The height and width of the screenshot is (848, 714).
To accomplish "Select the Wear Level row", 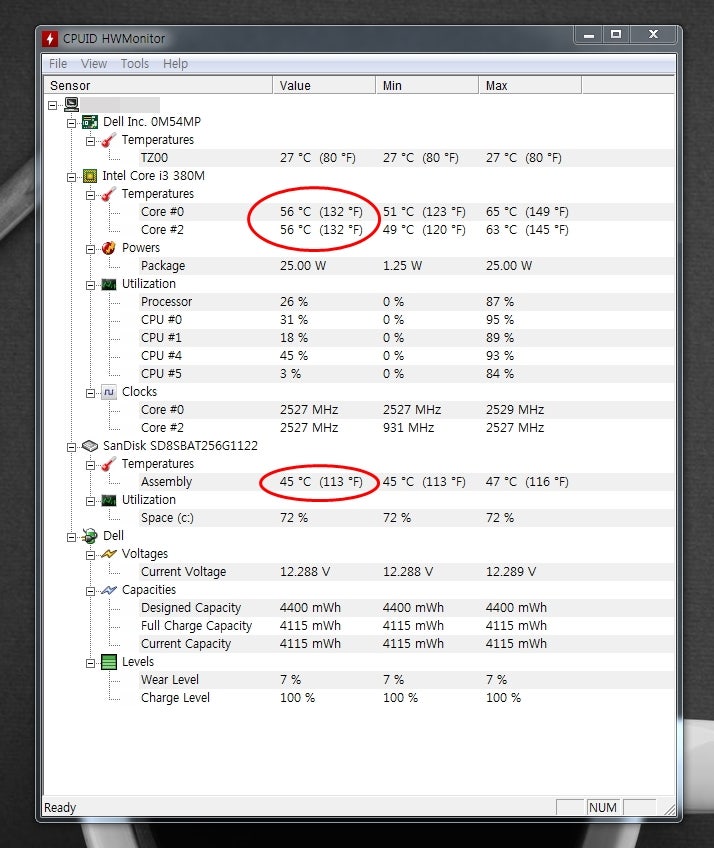I will 406,680.
